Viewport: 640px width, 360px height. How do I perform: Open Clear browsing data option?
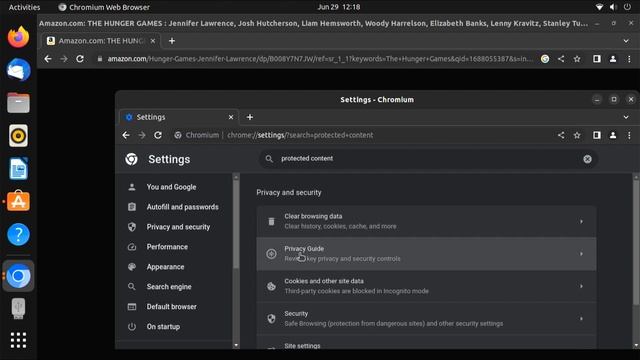tap(426, 222)
